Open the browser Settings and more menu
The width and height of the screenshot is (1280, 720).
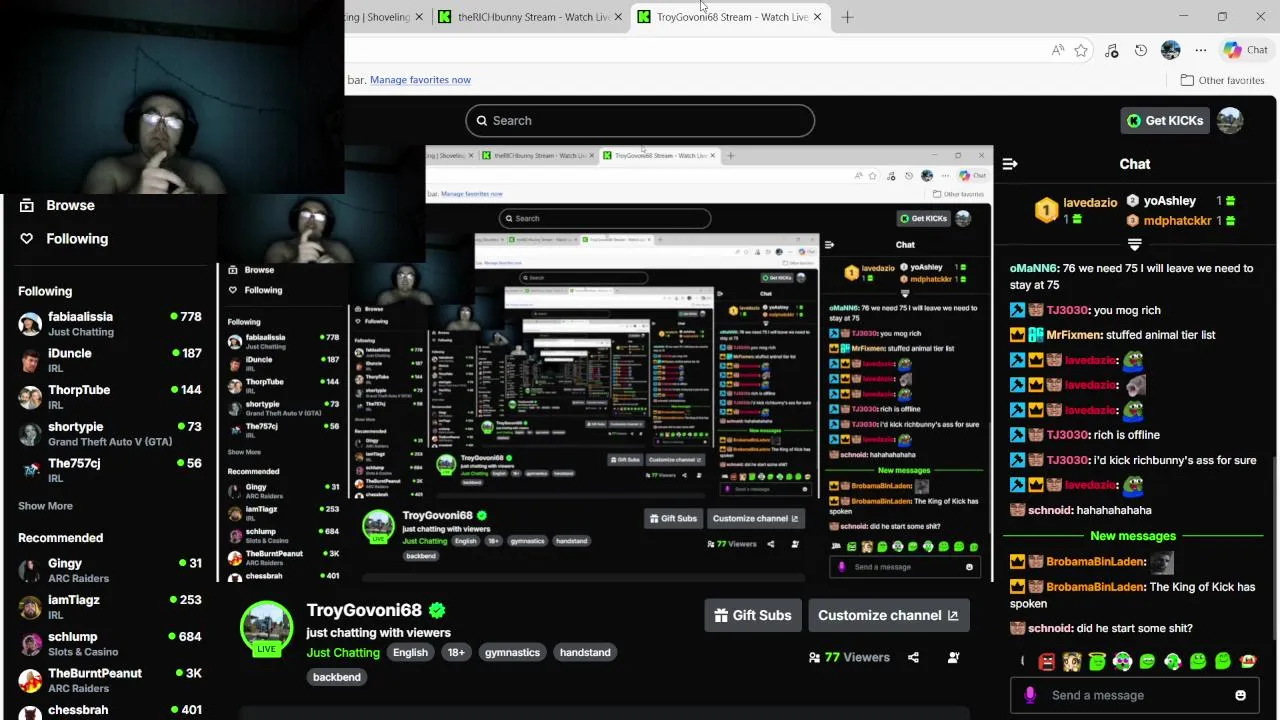(x=1201, y=50)
